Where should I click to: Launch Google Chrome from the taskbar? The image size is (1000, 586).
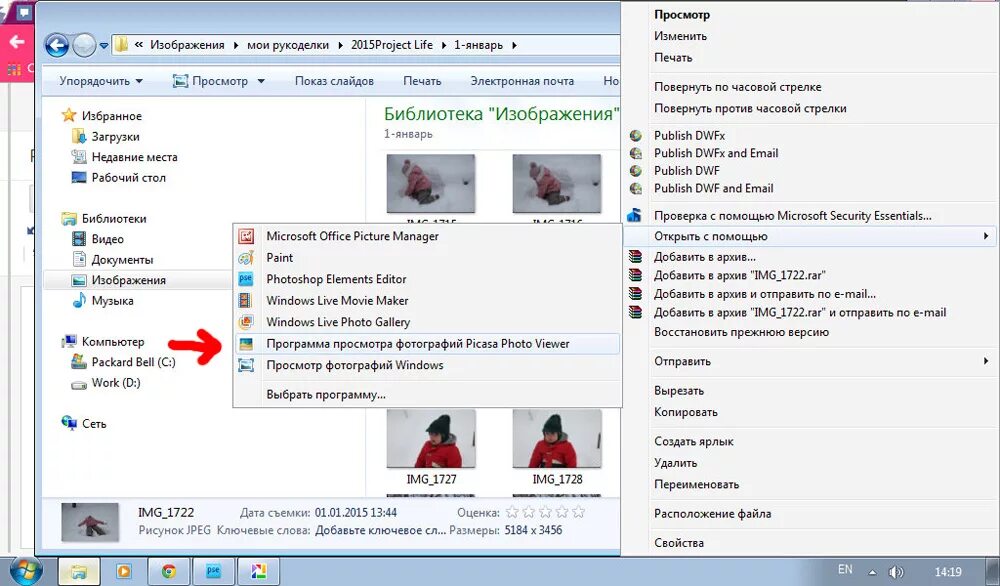(x=168, y=572)
